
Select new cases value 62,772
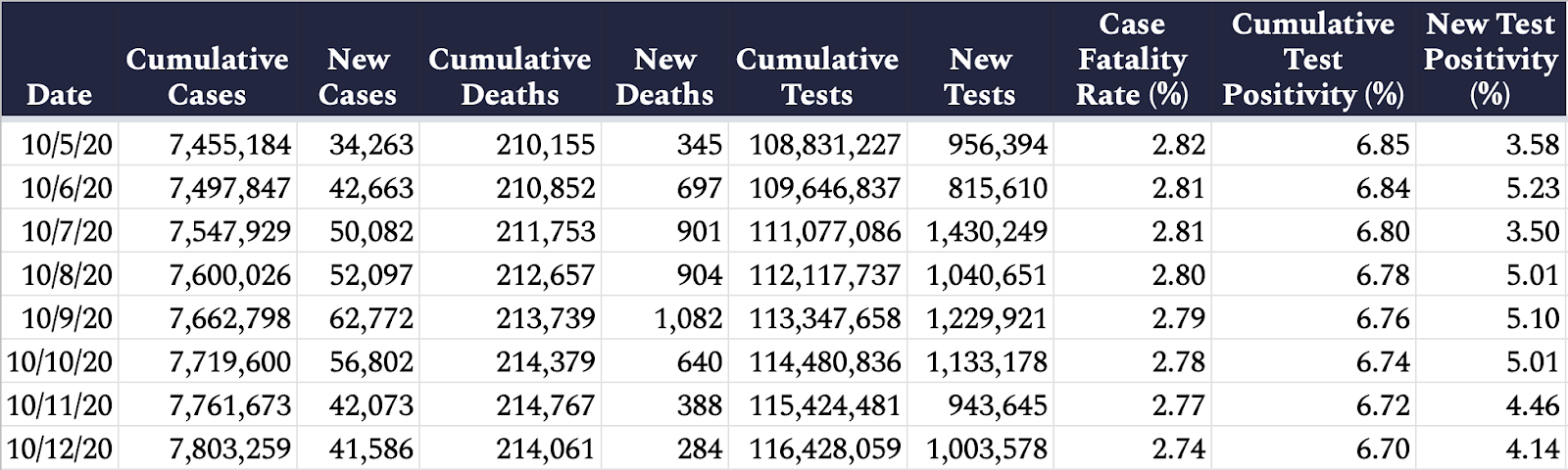coord(370,318)
